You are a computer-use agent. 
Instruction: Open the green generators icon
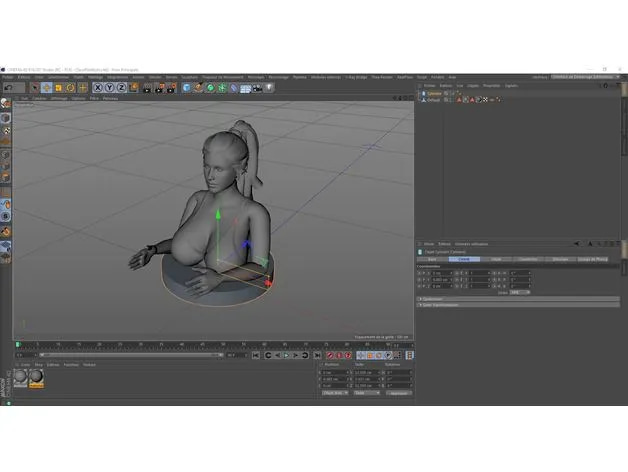(210, 88)
